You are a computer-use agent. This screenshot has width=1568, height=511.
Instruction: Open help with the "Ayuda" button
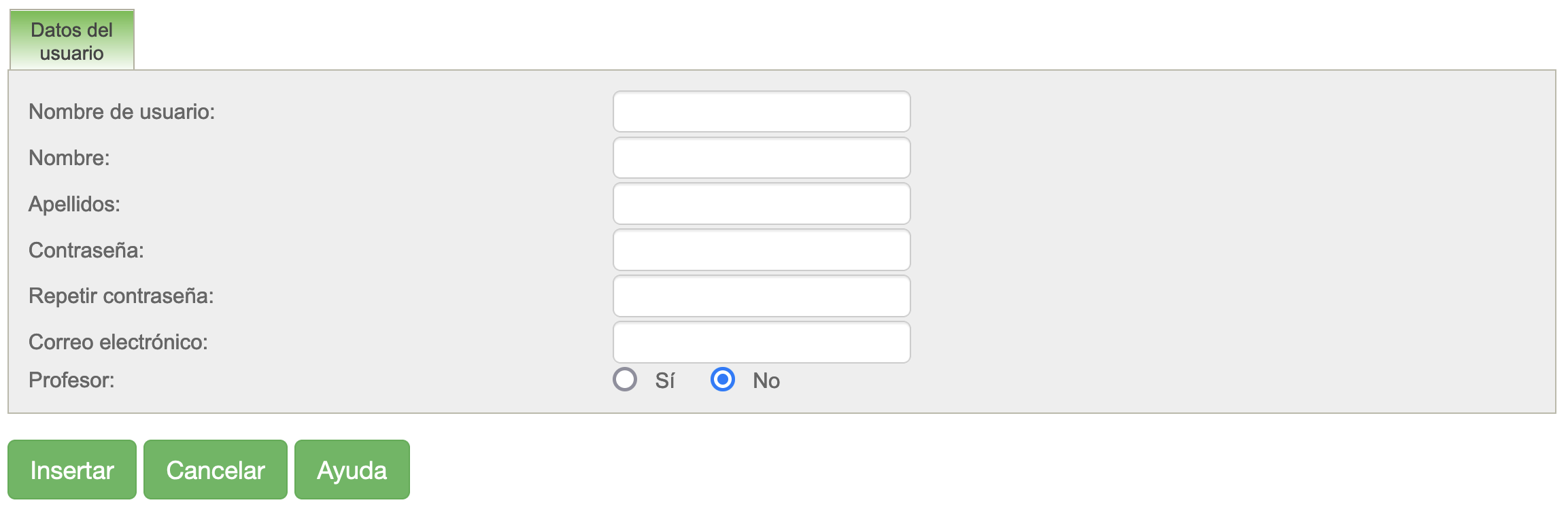352,470
